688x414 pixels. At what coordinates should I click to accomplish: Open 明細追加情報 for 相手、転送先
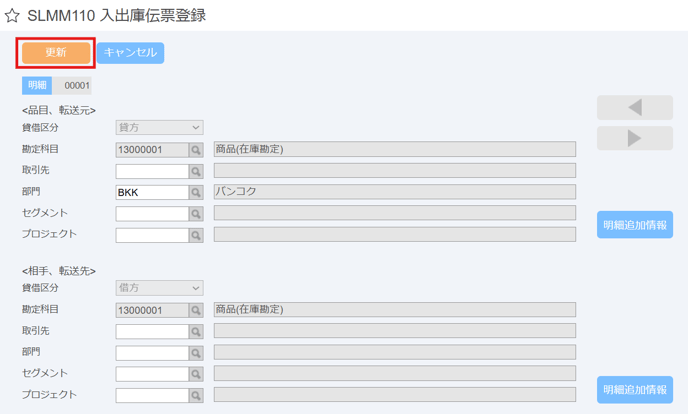(634, 389)
